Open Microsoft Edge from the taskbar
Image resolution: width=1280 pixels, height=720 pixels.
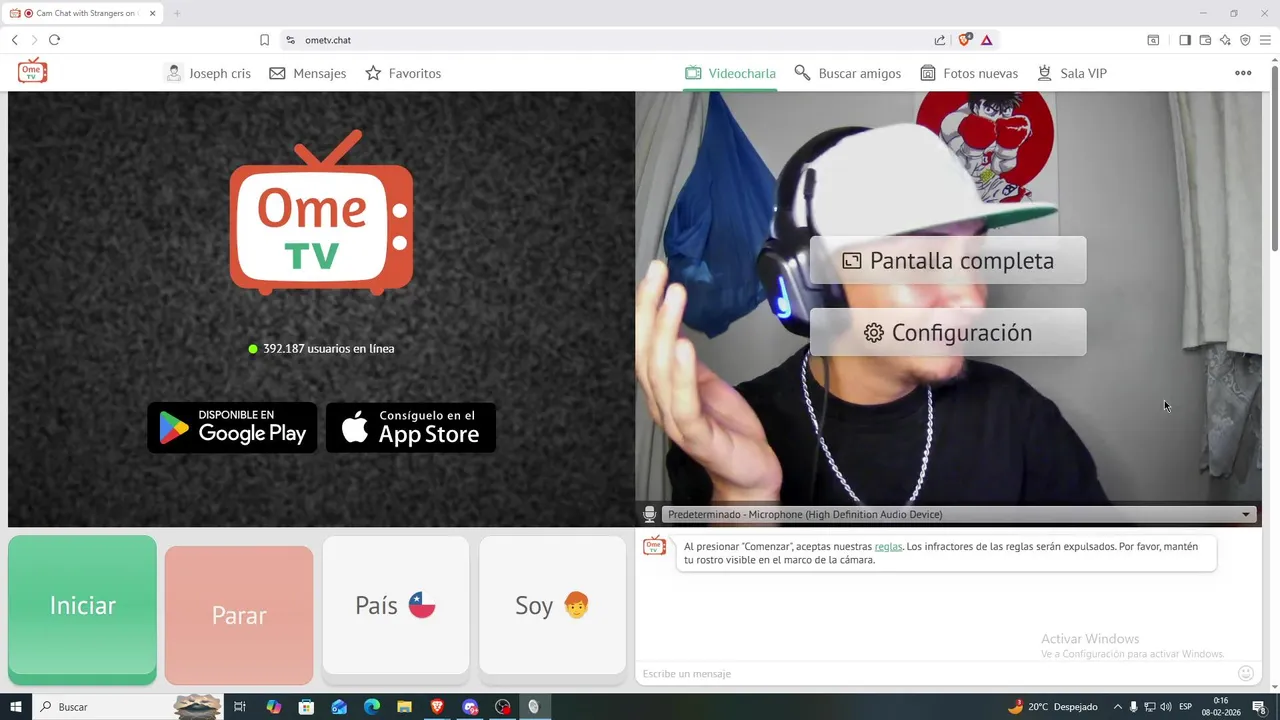coord(371,707)
